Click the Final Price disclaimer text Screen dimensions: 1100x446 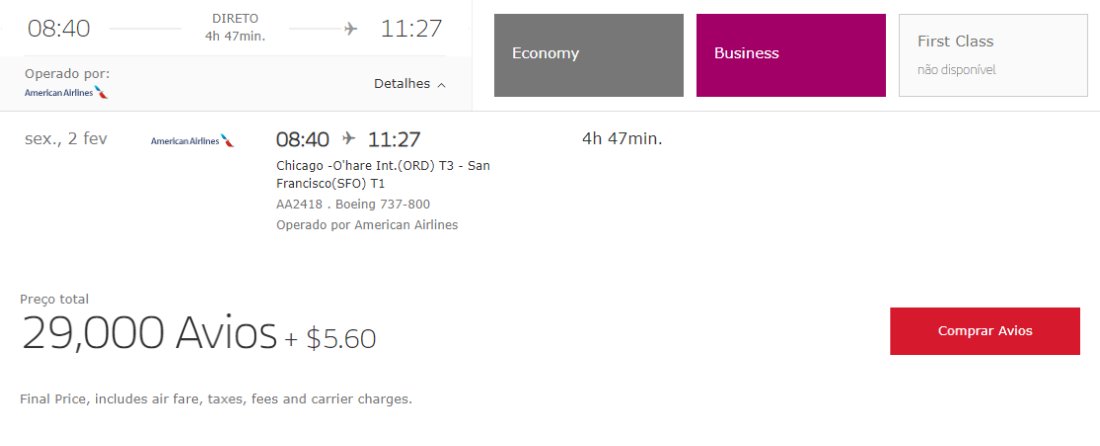coord(216,399)
